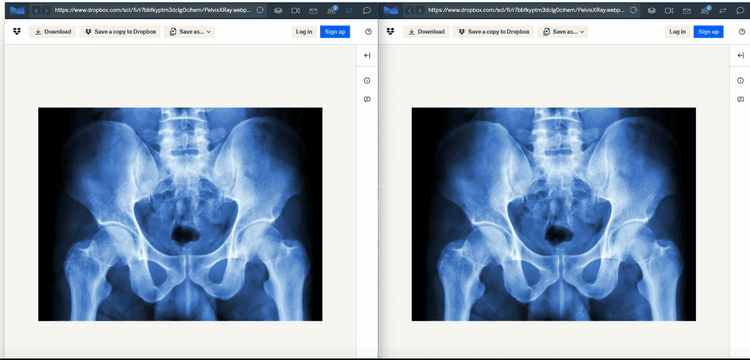Collapse sidebar arrow in right window
Image resolution: width=750 pixels, height=360 pixels.
coord(740,55)
